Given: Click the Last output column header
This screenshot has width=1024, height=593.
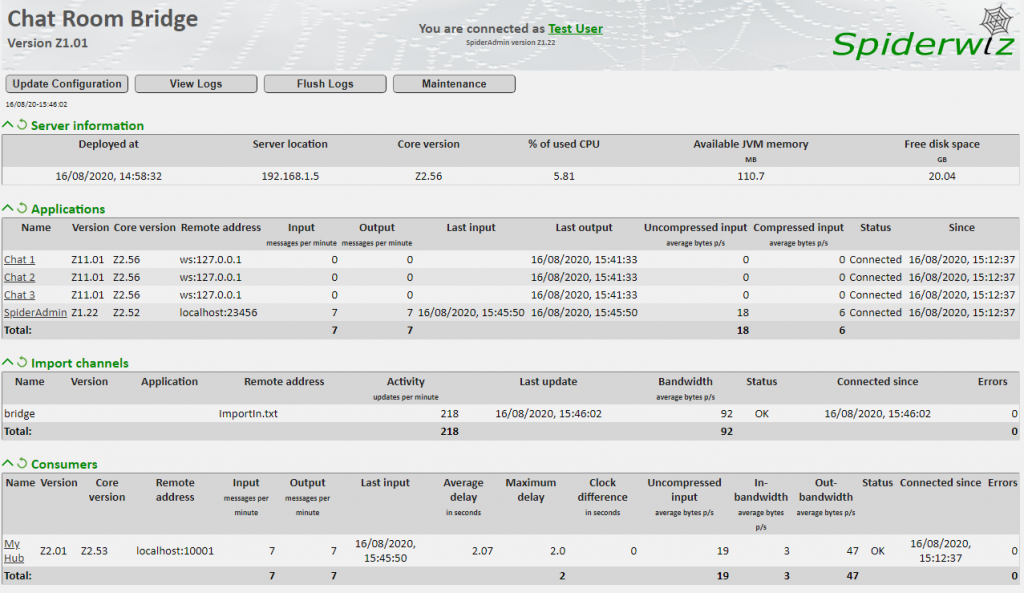Looking at the screenshot, I should 584,227.
